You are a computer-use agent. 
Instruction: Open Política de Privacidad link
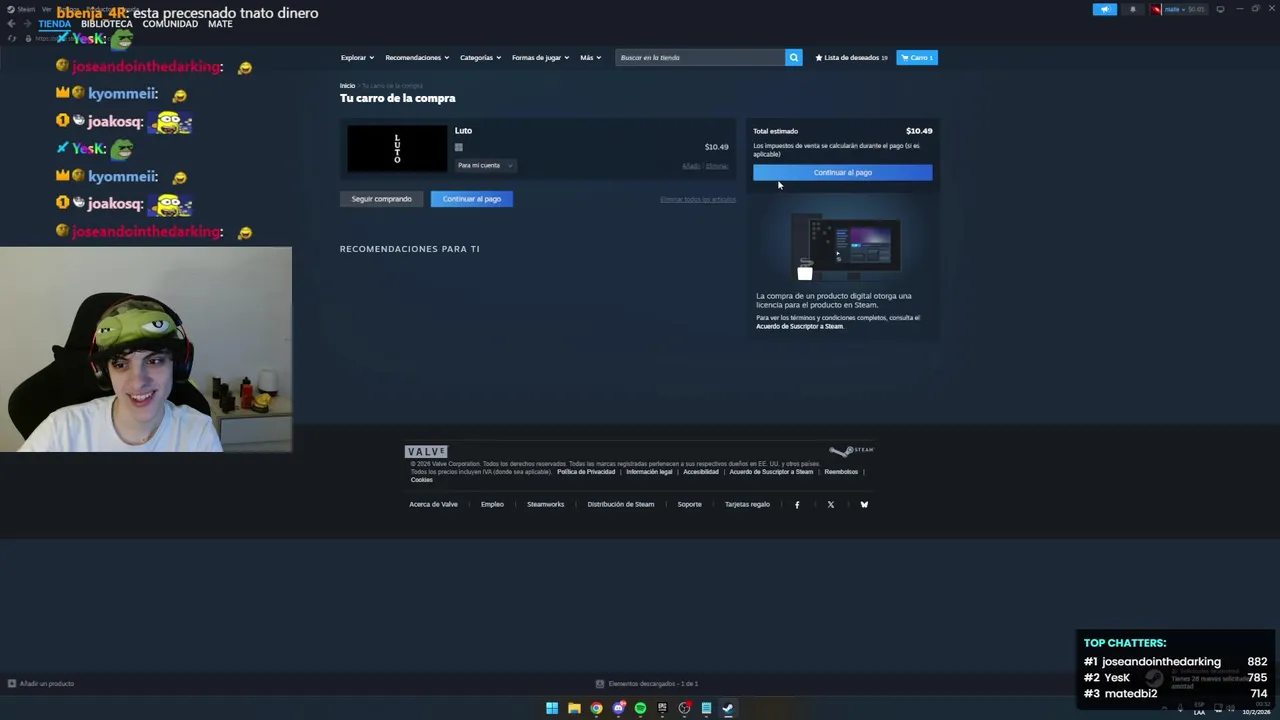[586, 472]
